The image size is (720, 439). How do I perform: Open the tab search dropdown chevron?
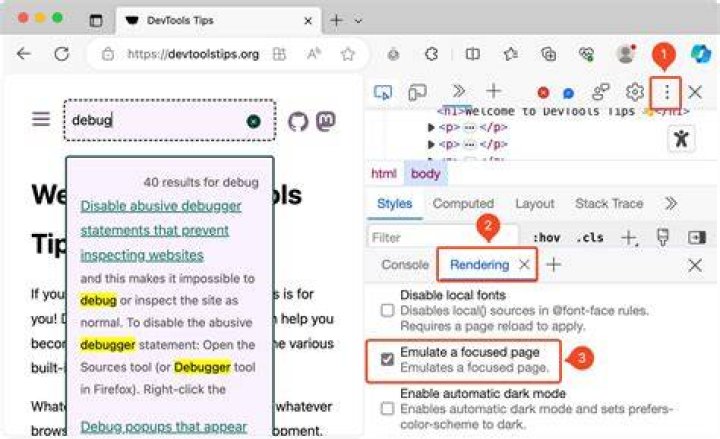358,21
